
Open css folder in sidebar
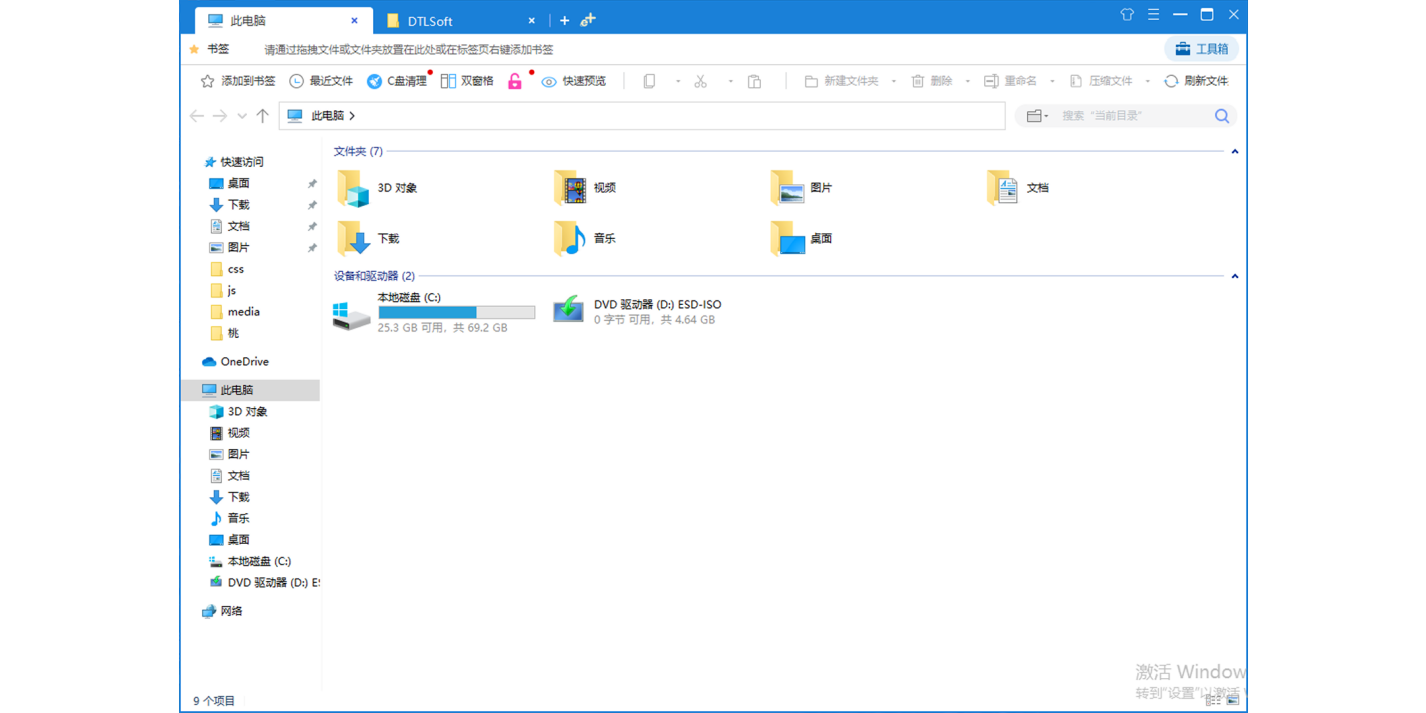(x=227, y=269)
